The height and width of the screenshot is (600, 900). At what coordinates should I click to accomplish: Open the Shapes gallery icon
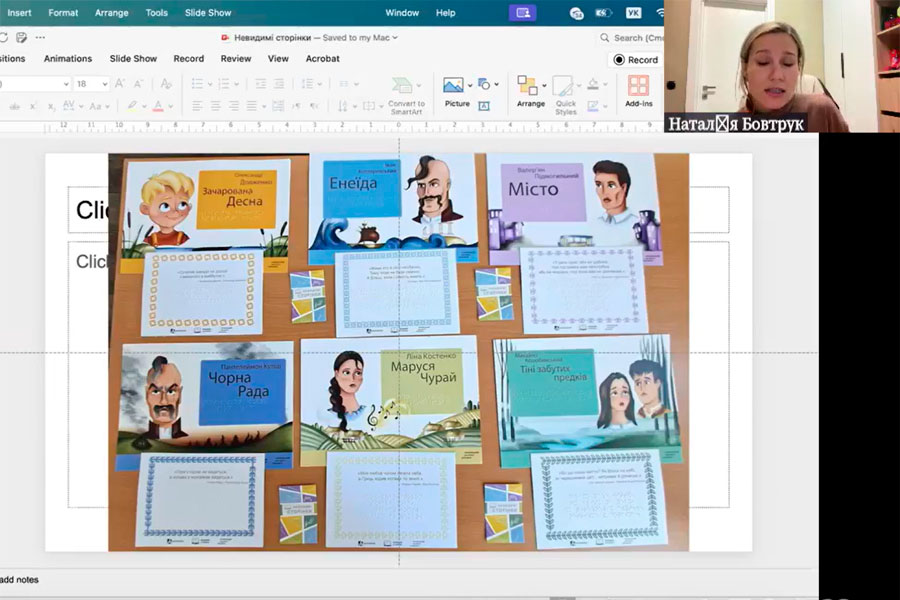coord(485,84)
